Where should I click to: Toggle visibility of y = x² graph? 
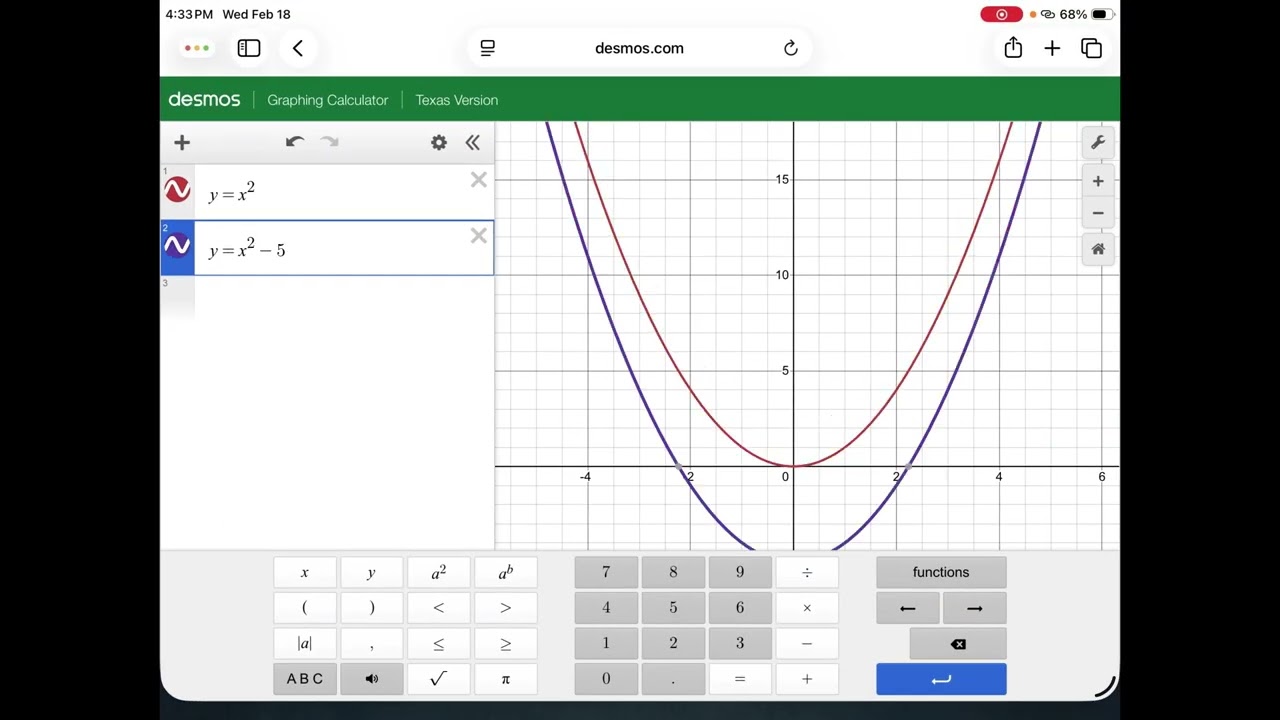[x=177, y=190]
